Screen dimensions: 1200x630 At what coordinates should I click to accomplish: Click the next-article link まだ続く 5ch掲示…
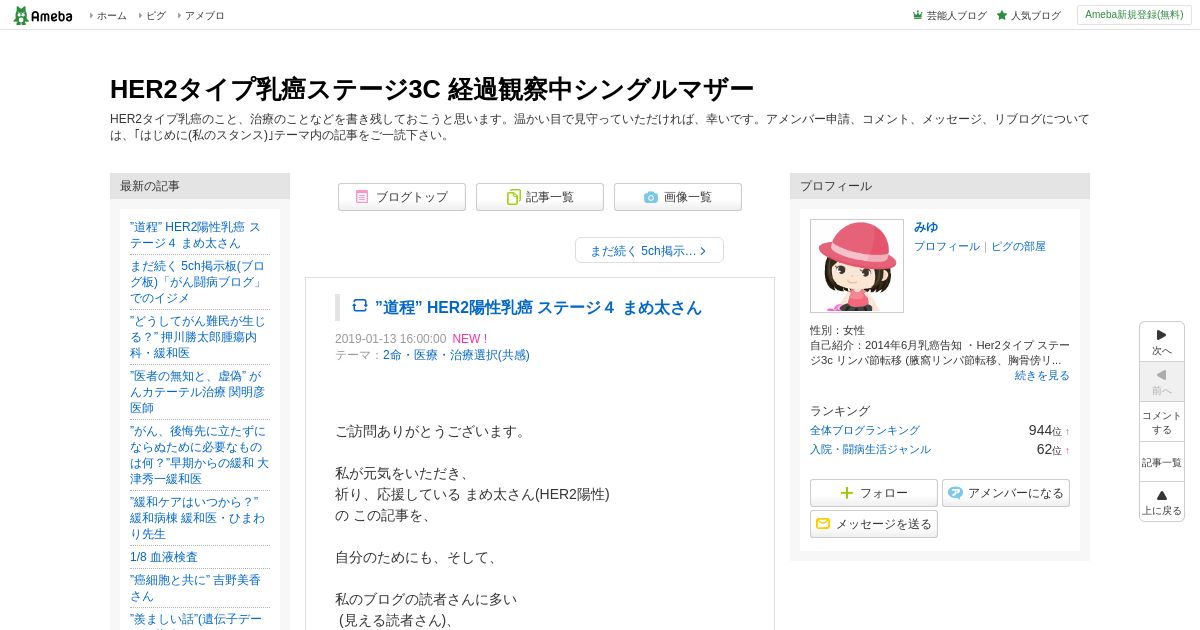[649, 250]
